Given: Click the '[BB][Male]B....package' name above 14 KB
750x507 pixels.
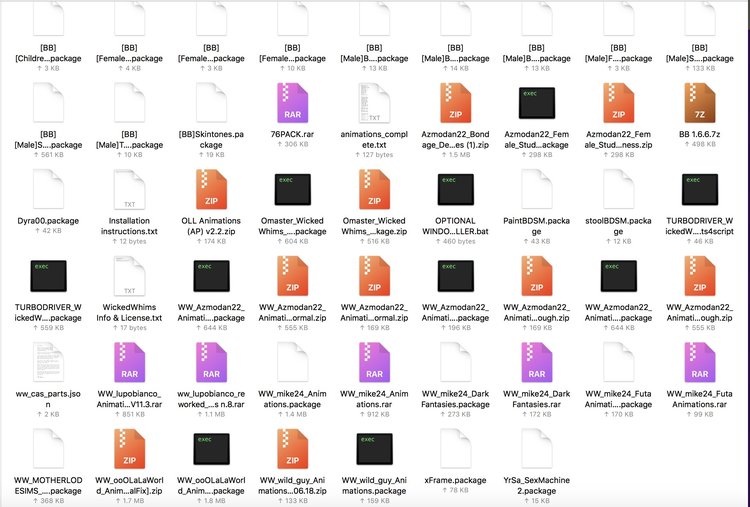Looking at the screenshot, I should pyautogui.click(x=455, y=53).
